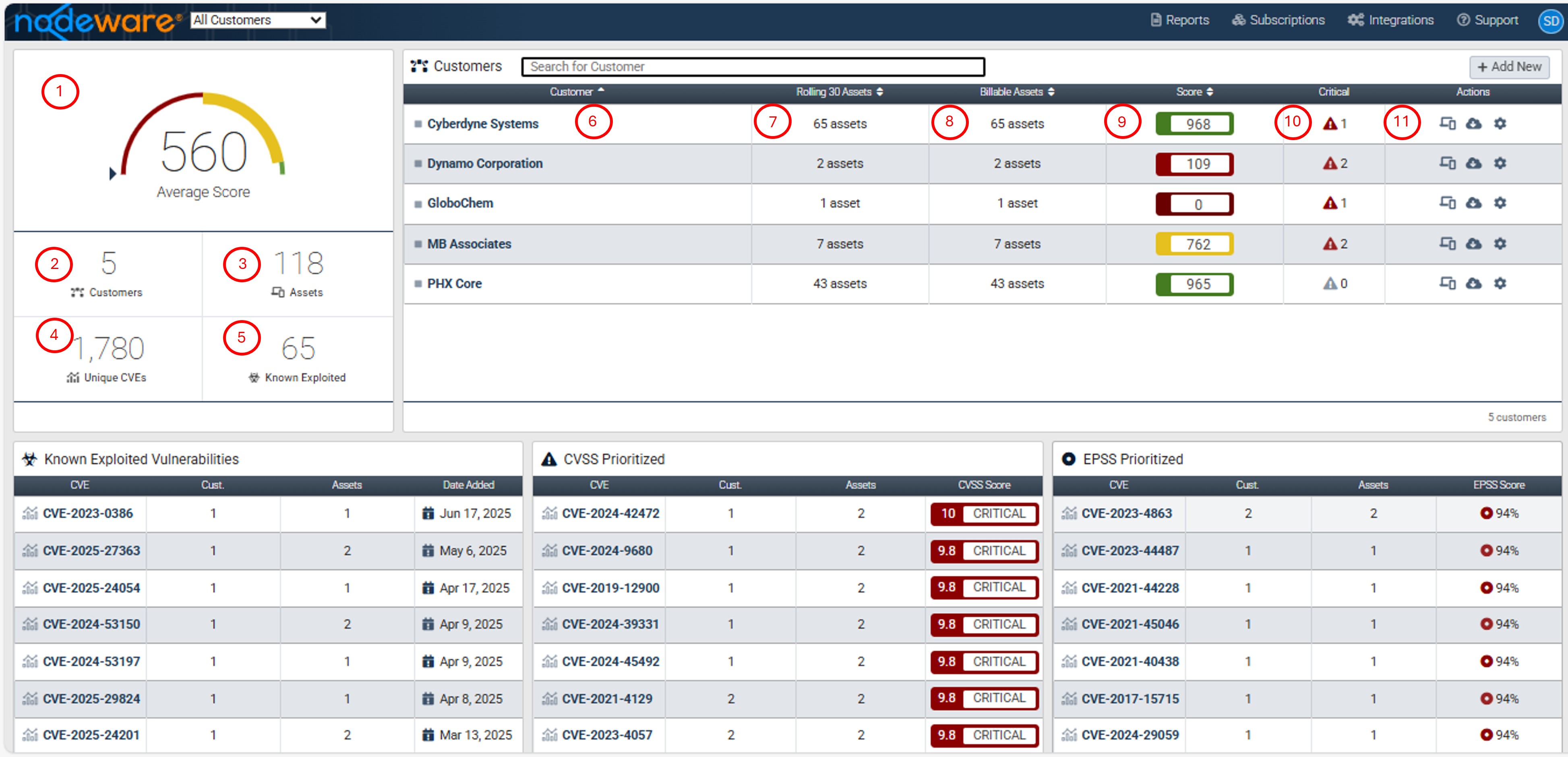Image resolution: width=1568 pixels, height=757 pixels.
Task: Click the 118 Assets tile
Action: (298, 274)
